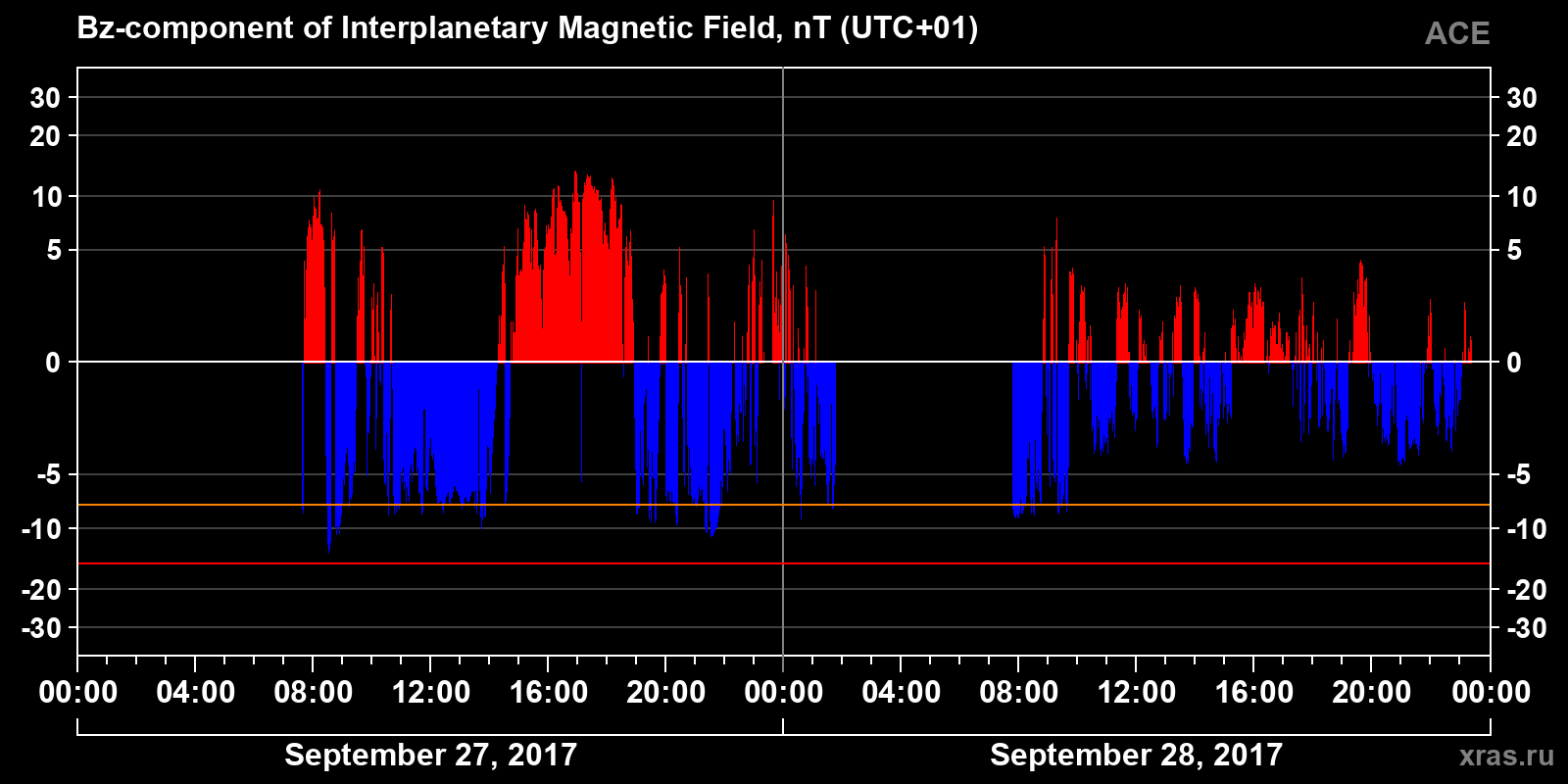Click the "-20" label on left axis
This screenshot has width=1568, height=784.
click(x=41, y=590)
